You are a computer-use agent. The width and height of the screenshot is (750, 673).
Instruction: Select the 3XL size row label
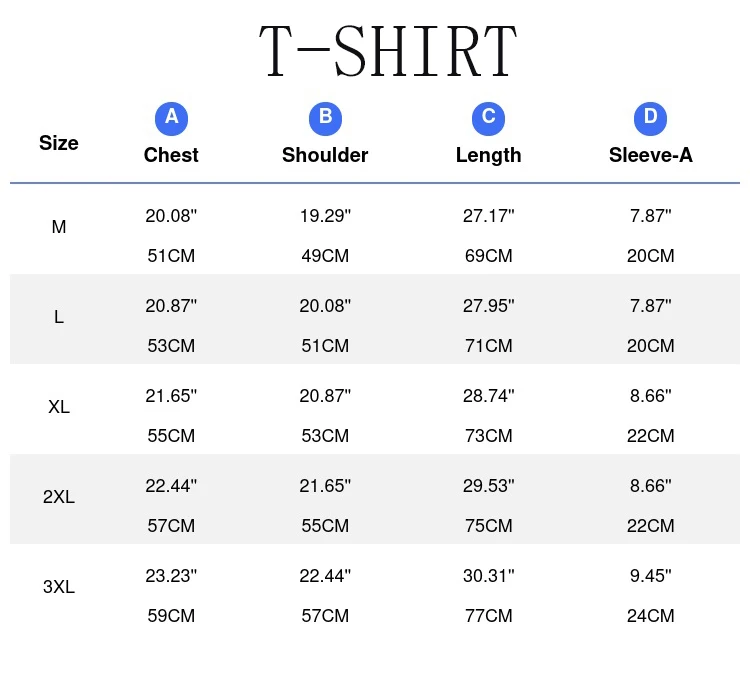(x=59, y=587)
